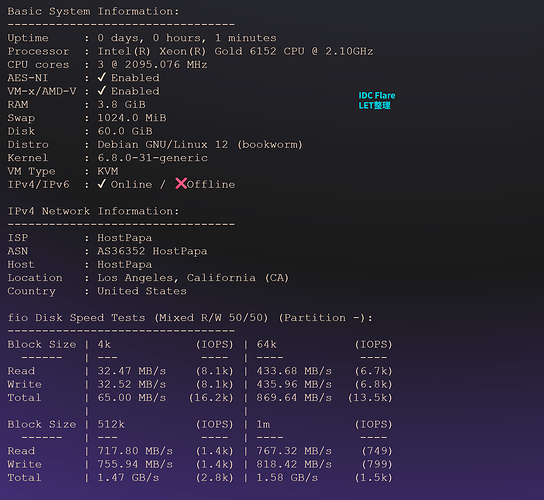The width and height of the screenshot is (544, 500).
Task: Click the 64k read IOPS '(6.7k)'
Action: tap(374, 371)
